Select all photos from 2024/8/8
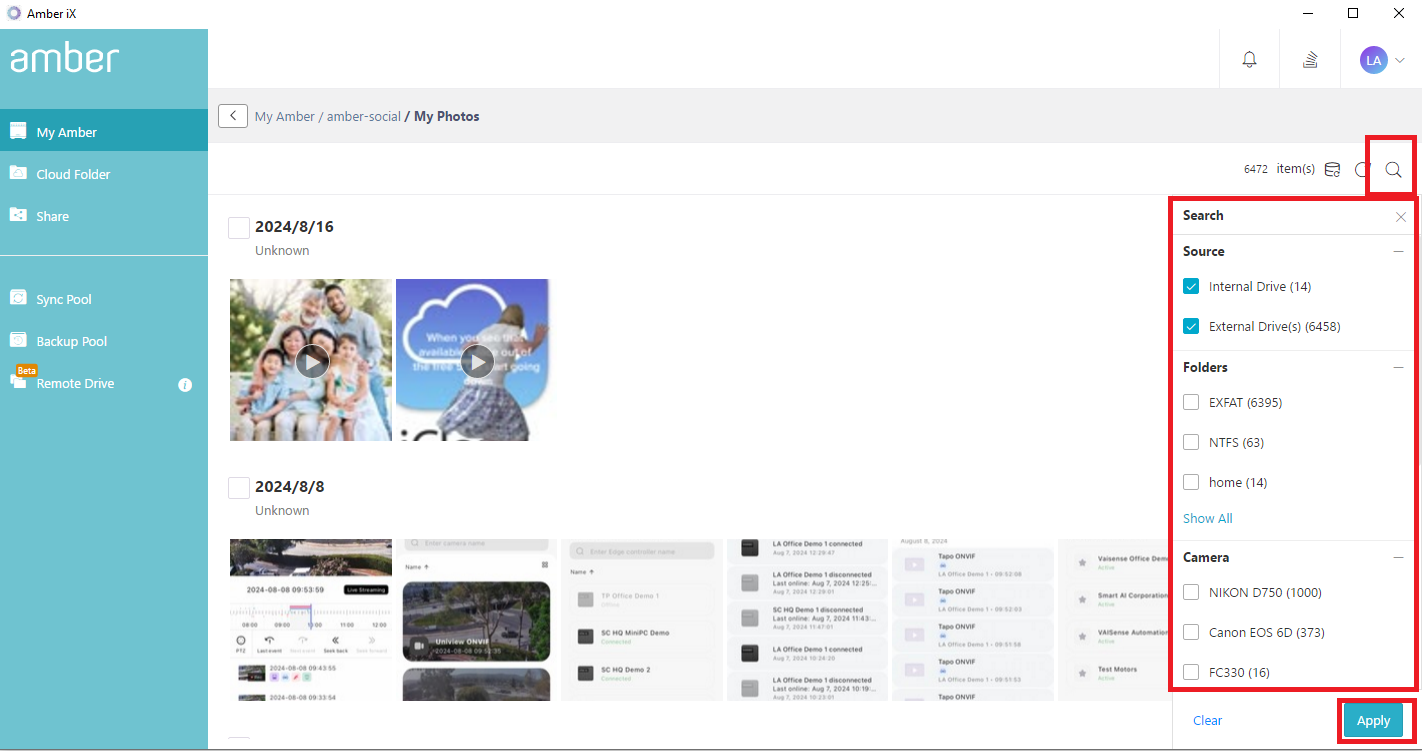Viewport: 1422px width, 751px height. tap(239, 488)
